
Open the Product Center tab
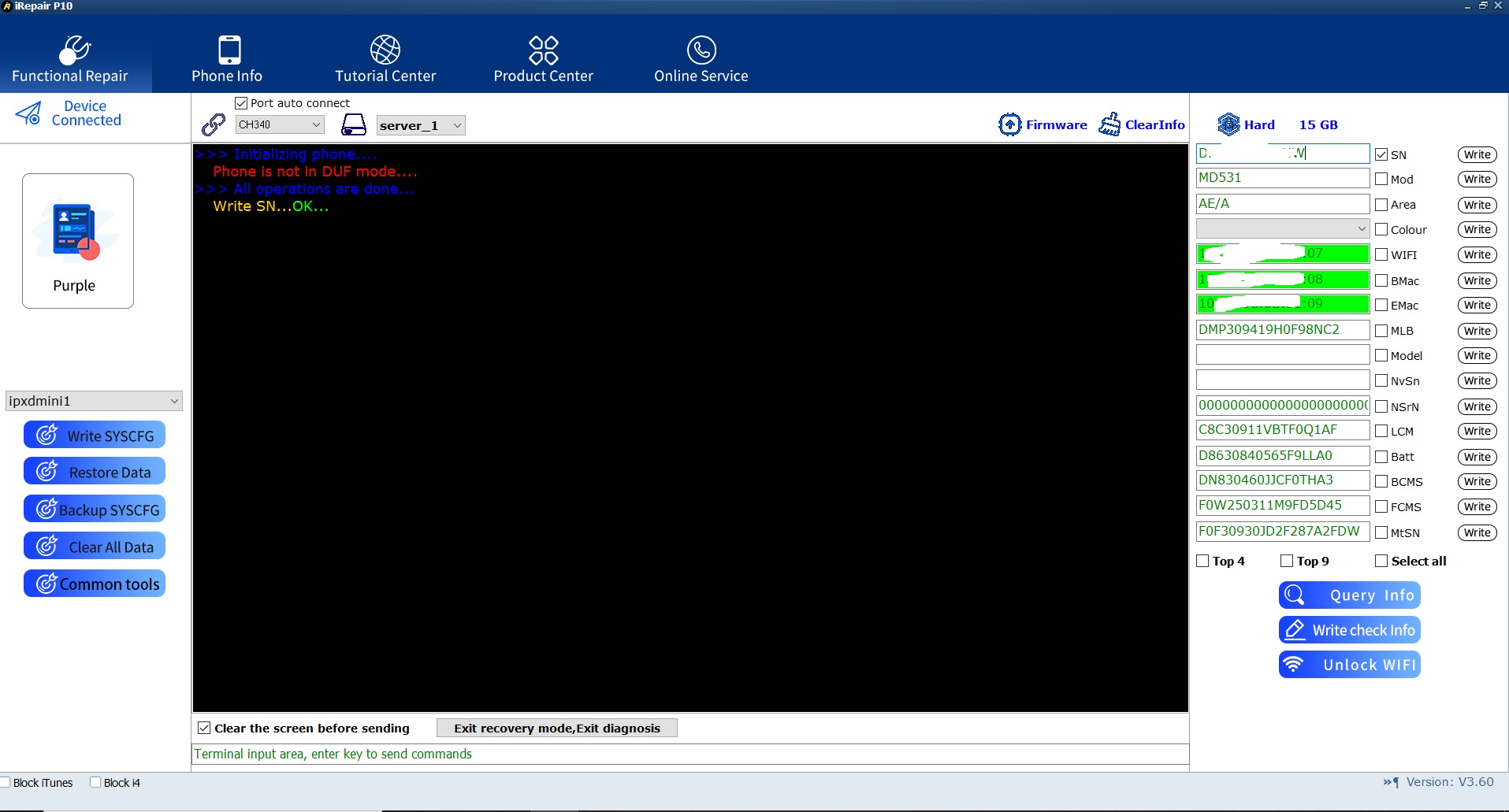(x=543, y=59)
